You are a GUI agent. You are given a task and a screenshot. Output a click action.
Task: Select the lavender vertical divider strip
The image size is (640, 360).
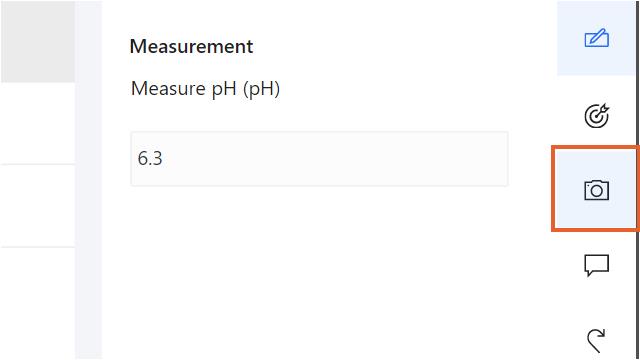pyautogui.click(x=89, y=180)
